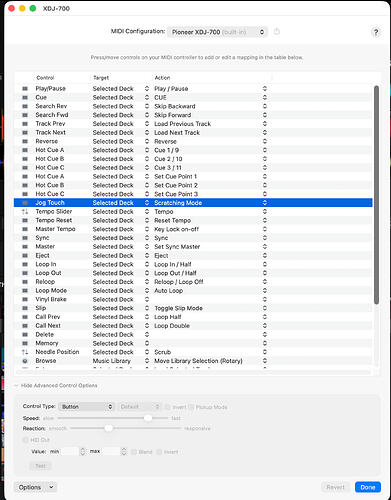Enable the Pickup Mode checkbox
Viewport: 391px width, 500px height.
tap(191, 407)
